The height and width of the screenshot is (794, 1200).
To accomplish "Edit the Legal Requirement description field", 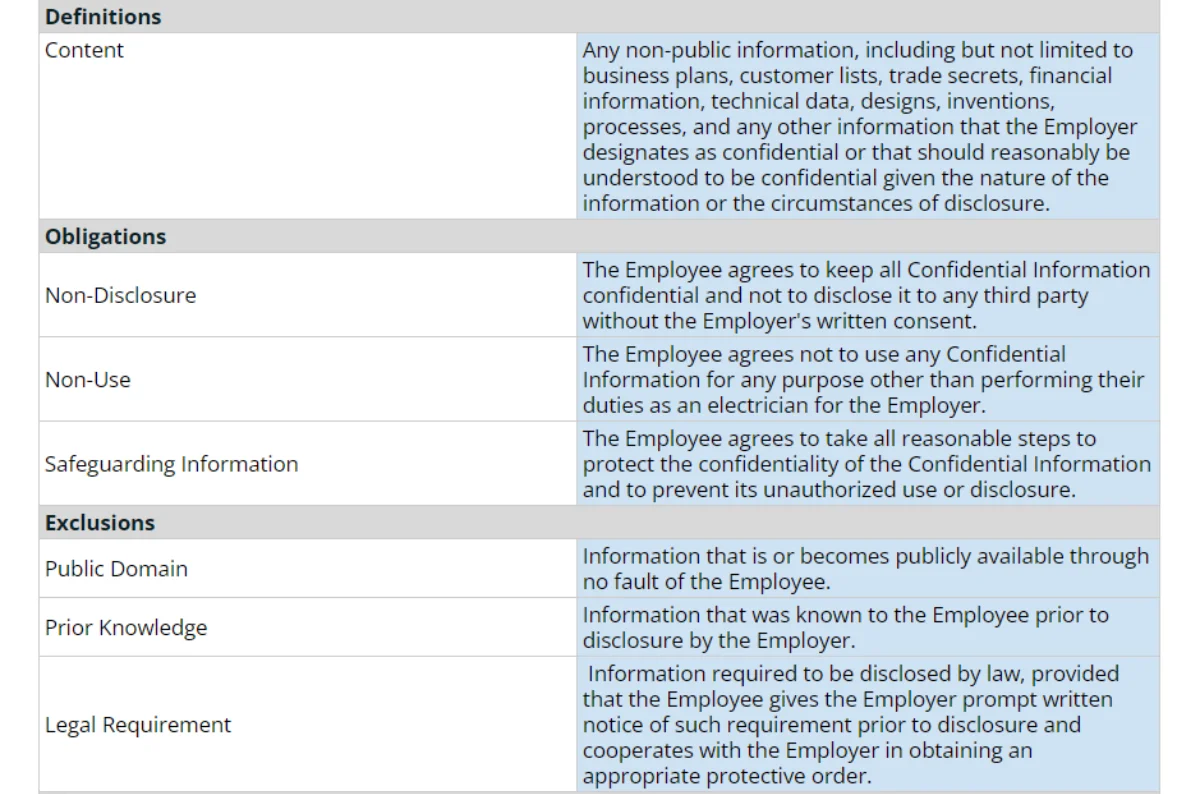I will click(867, 725).
